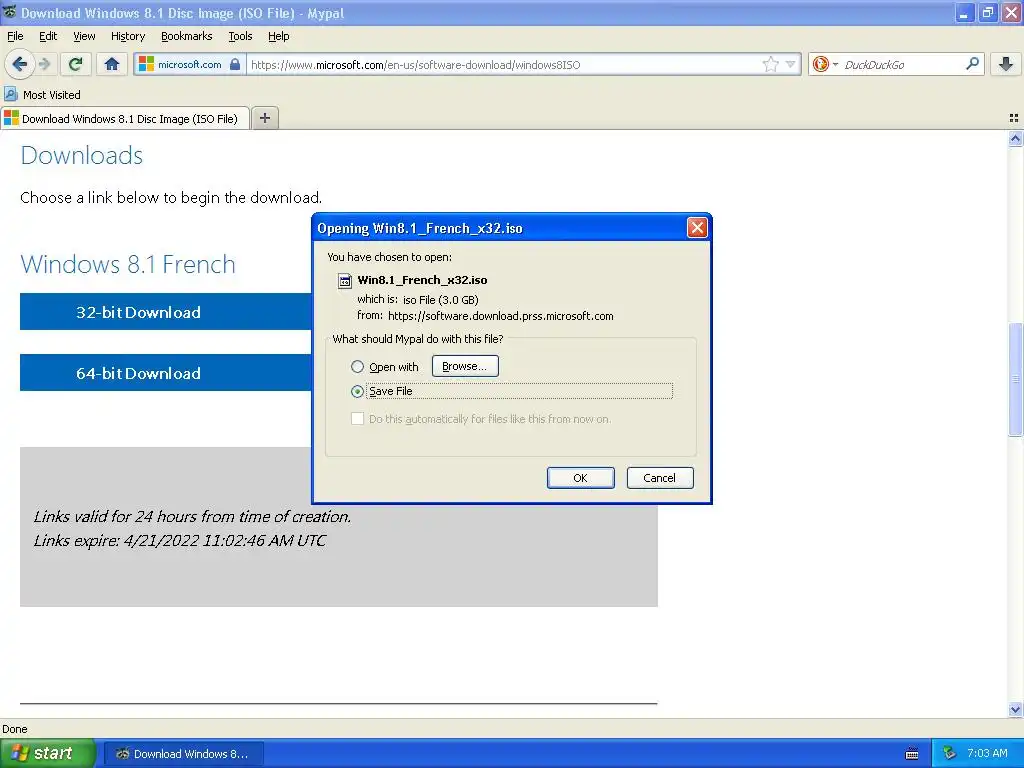Image resolution: width=1024 pixels, height=768 pixels.
Task: Open the View menu
Action: (84, 36)
